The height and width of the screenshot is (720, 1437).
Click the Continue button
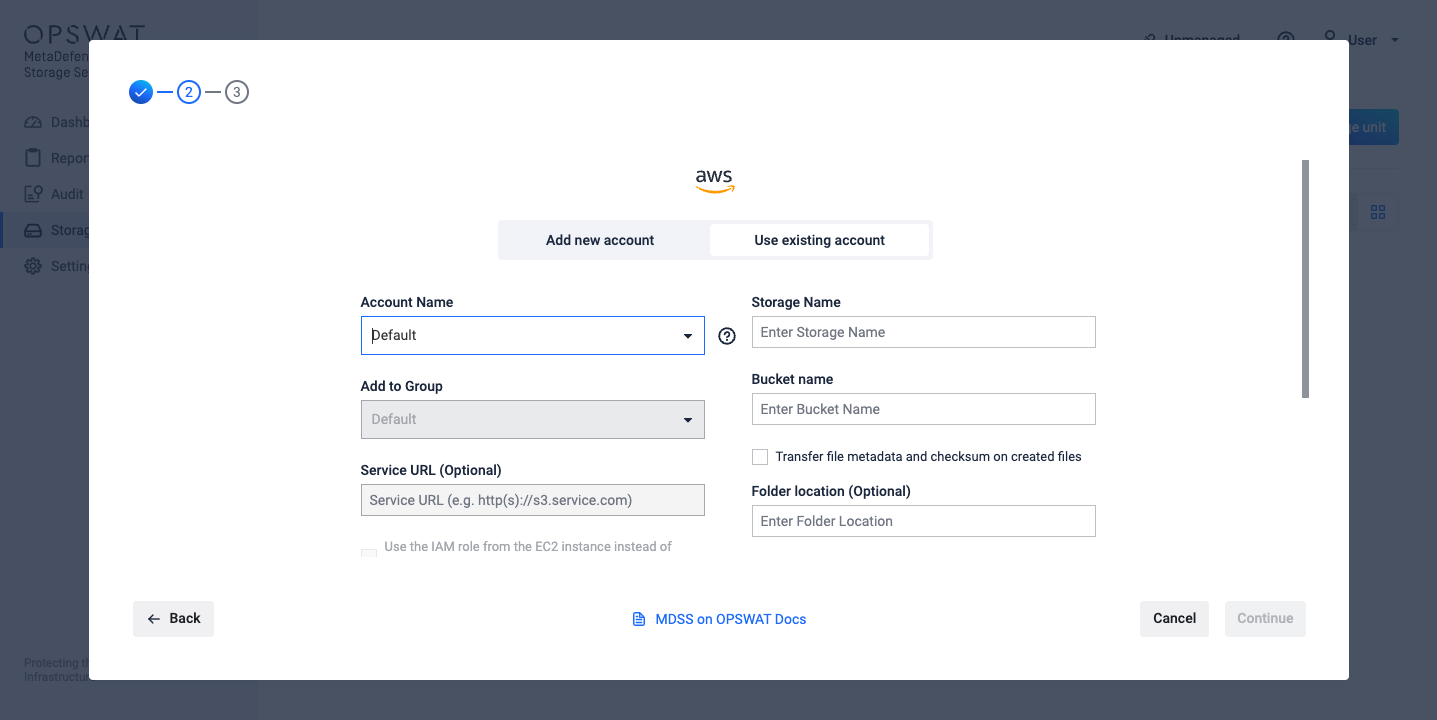pos(1265,619)
